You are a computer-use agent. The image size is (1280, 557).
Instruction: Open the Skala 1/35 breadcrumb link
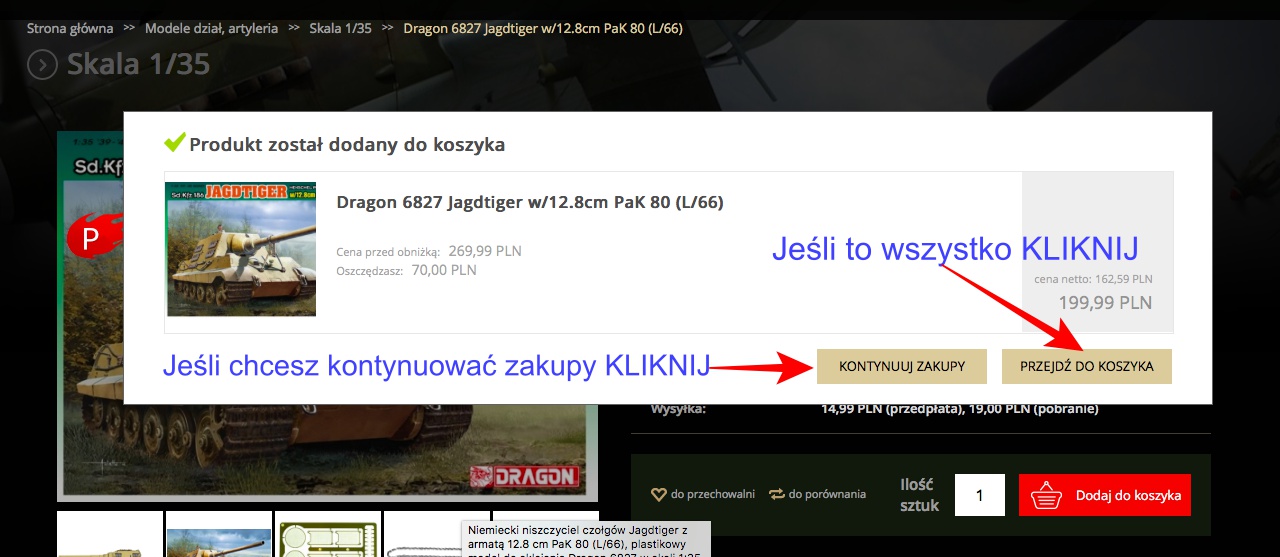click(340, 28)
